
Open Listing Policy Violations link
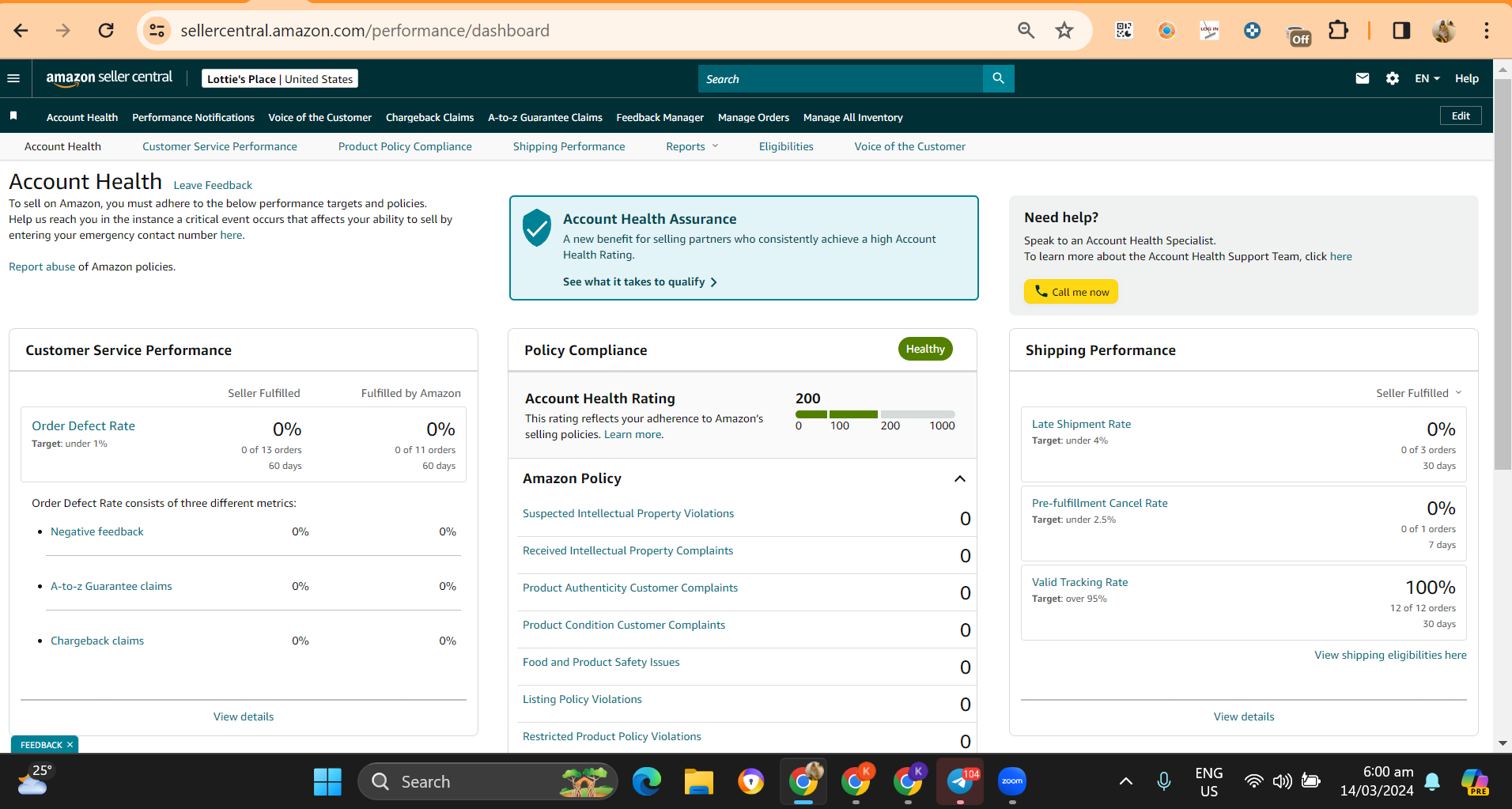click(582, 699)
